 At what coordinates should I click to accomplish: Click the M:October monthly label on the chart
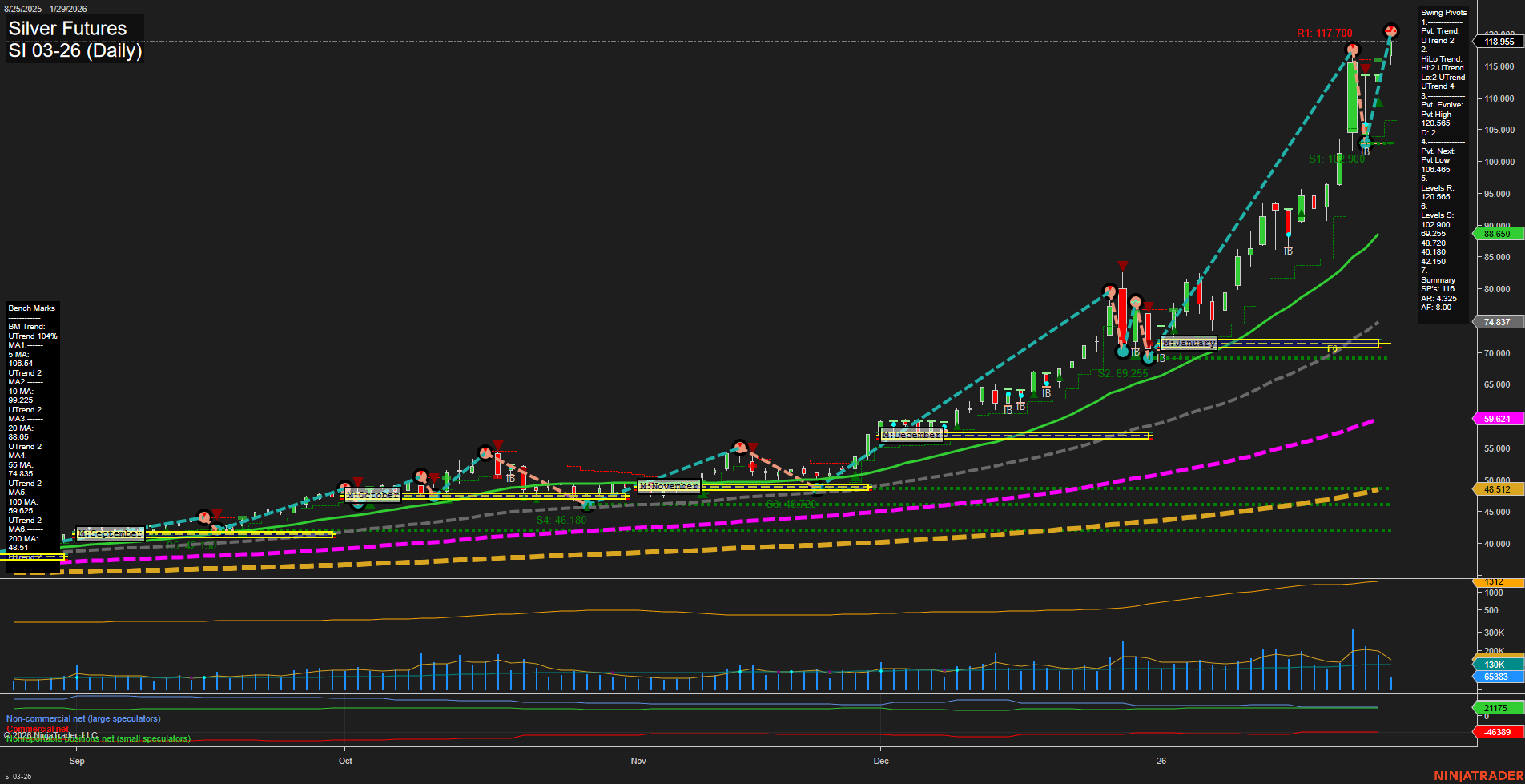click(x=373, y=494)
